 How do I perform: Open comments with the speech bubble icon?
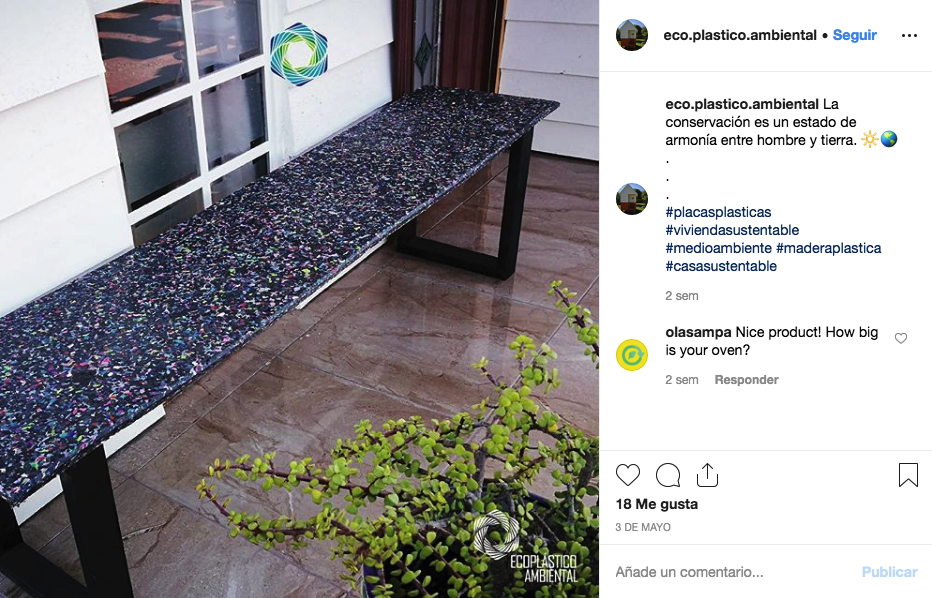tap(668, 475)
